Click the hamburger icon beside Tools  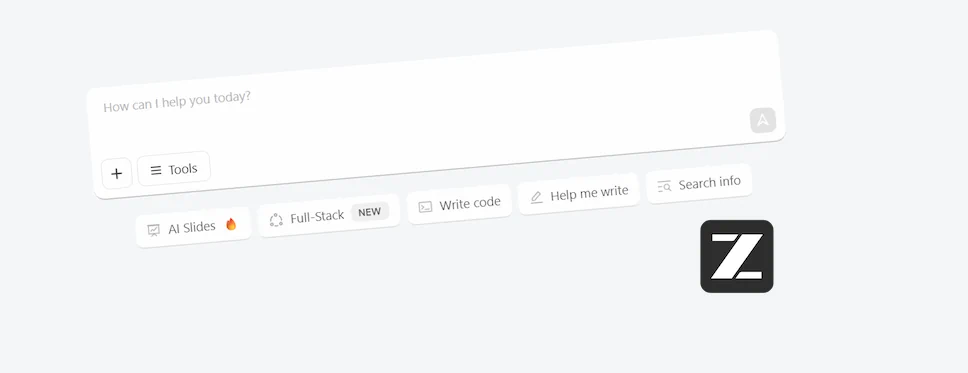pyautogui.click(x=156, y=170)
